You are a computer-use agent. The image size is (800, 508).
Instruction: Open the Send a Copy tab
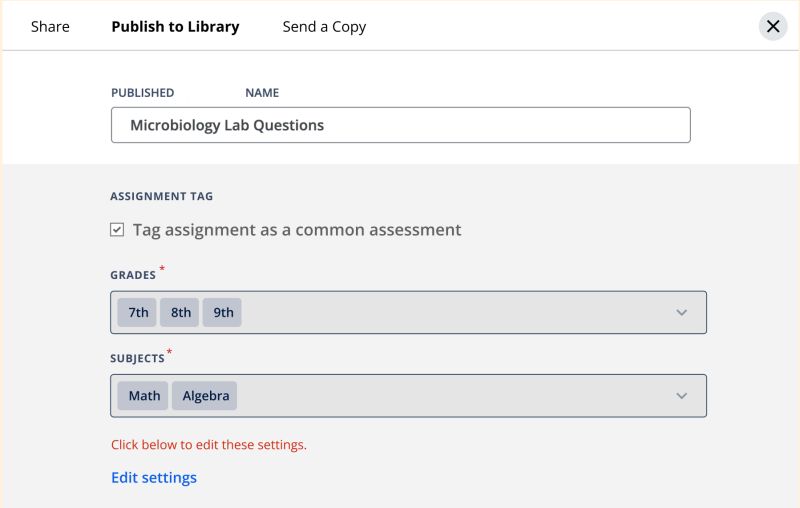[x=324, y=27]
